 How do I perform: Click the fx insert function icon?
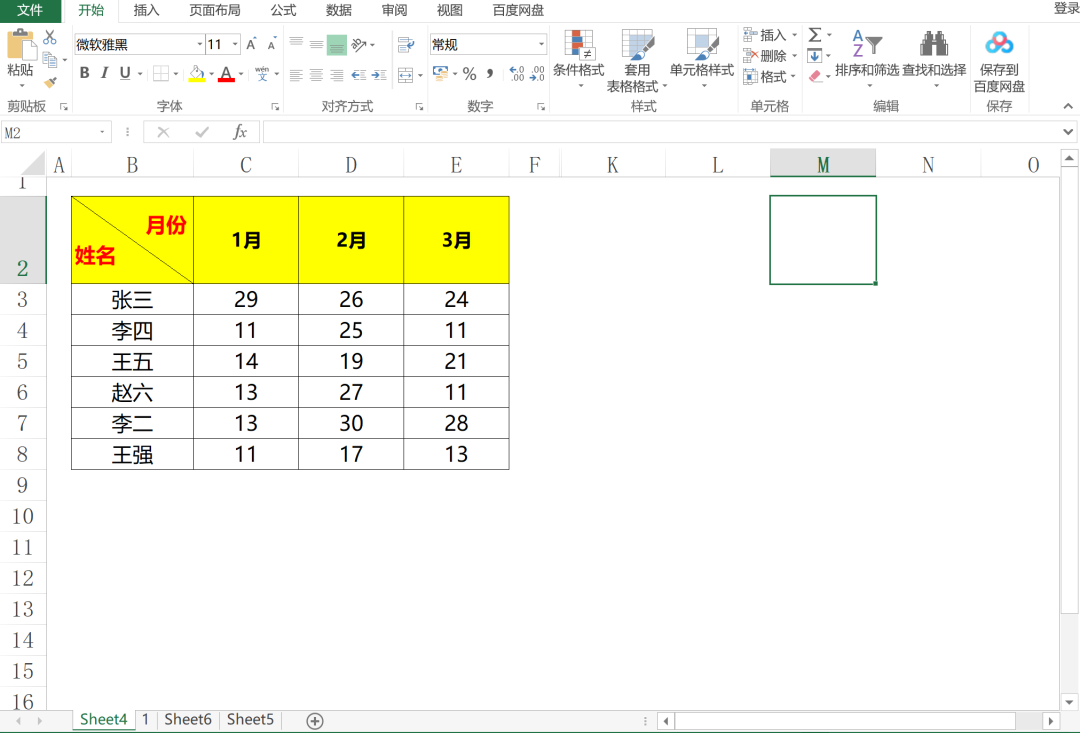[x=240, y=132]
